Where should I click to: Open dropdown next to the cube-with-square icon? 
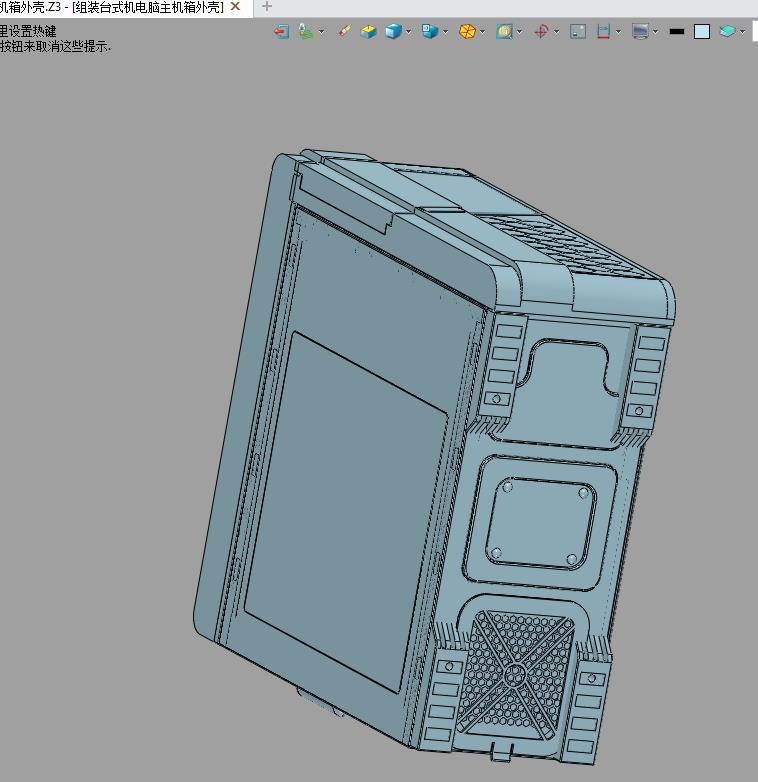coord(445,32)
